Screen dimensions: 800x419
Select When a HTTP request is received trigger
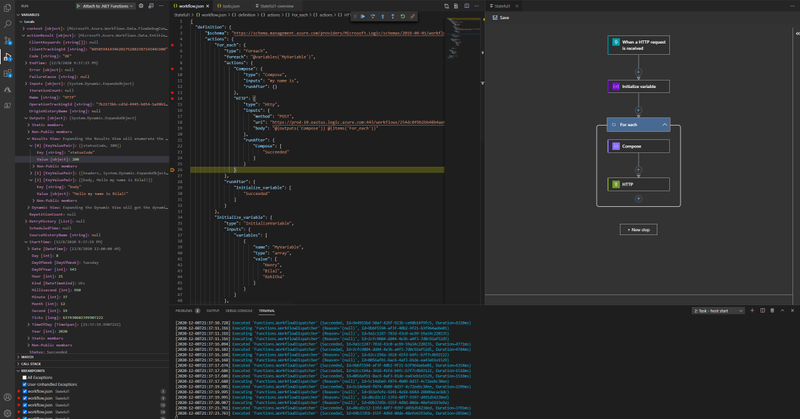(x=638, y=45)
